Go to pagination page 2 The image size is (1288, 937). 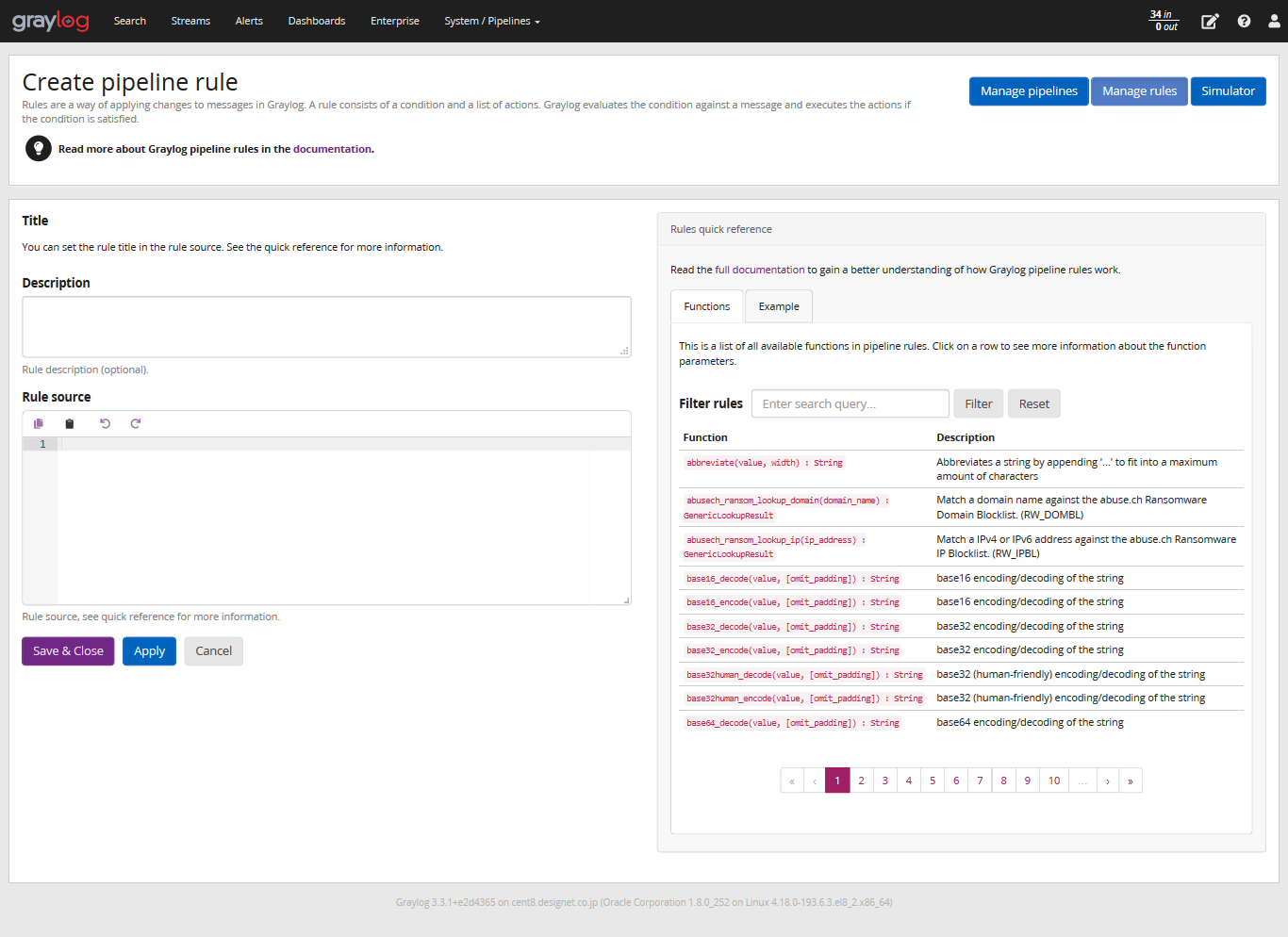[861, 781]
